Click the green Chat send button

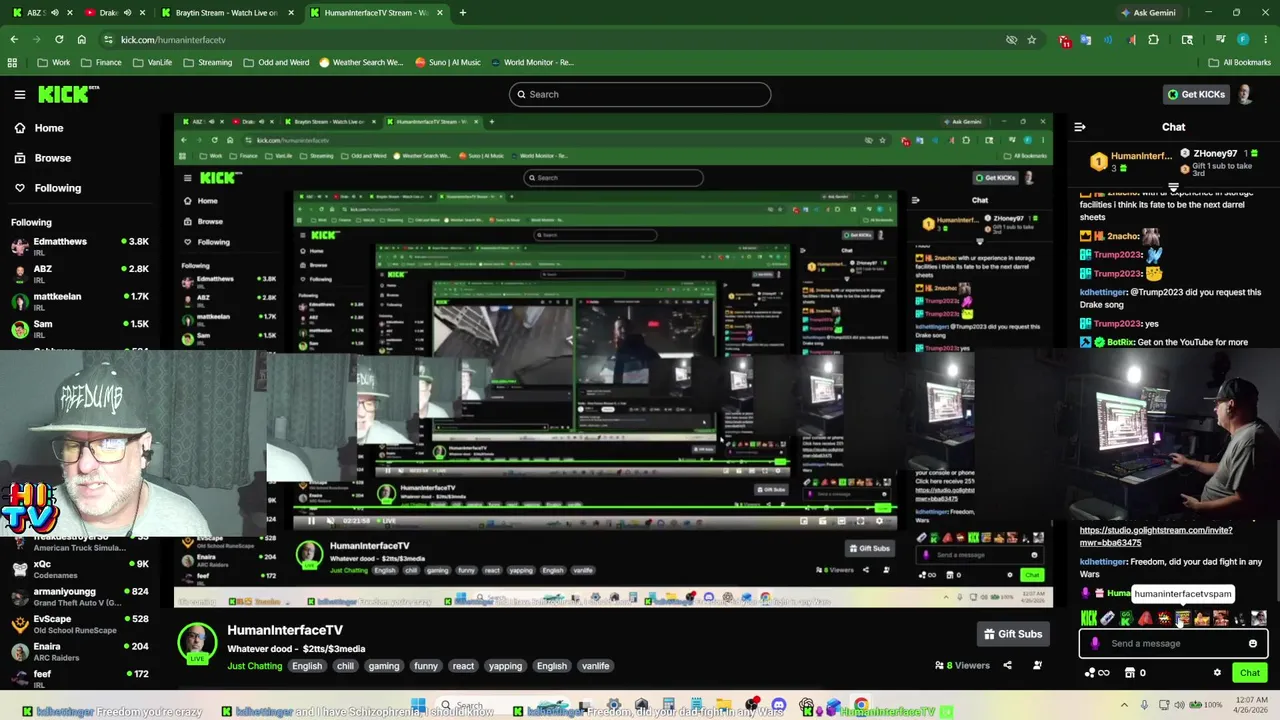coord(1250,673)
